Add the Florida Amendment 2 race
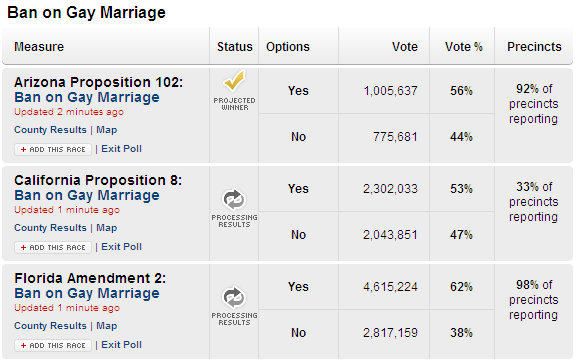The height and width of the screenshot is (362, 576). coord(53,345)
